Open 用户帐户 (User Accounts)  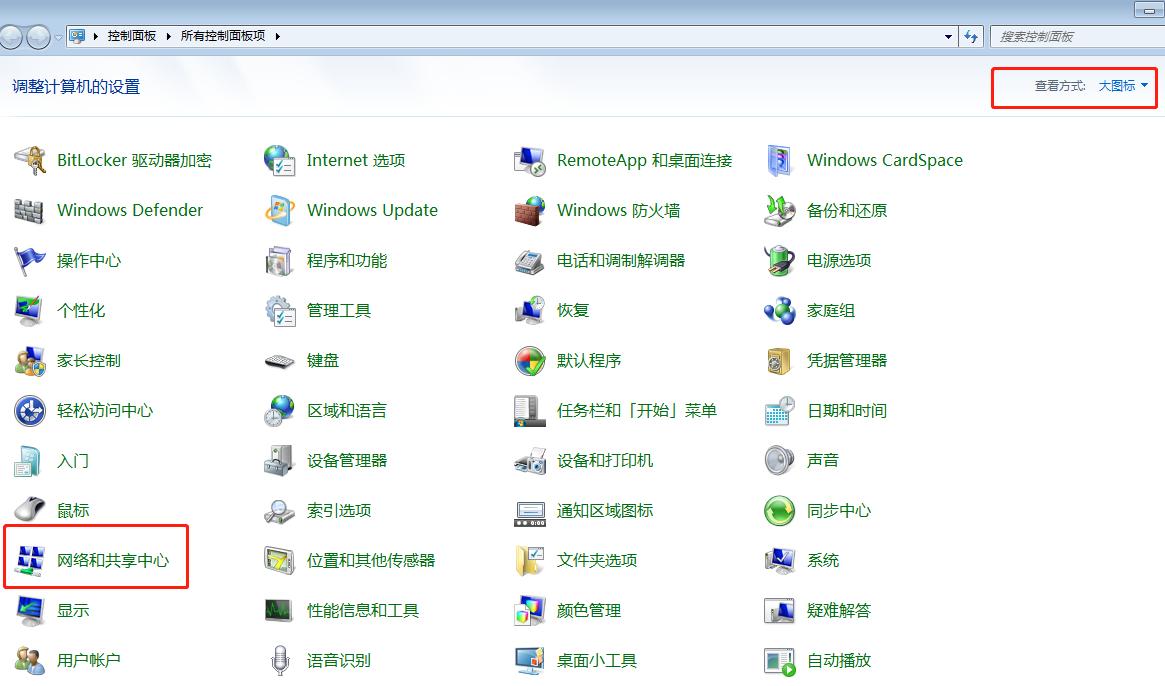coord(90,660)
